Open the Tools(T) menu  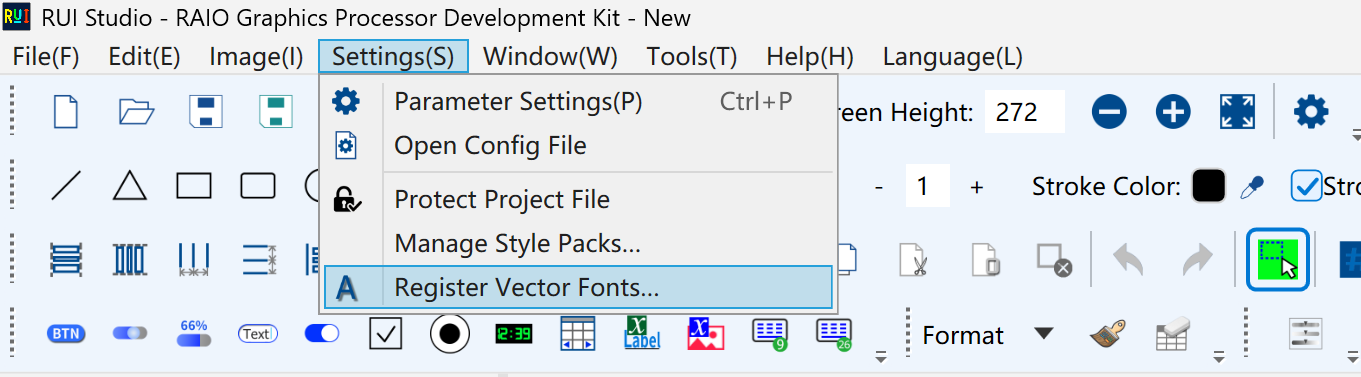[692, 57]
